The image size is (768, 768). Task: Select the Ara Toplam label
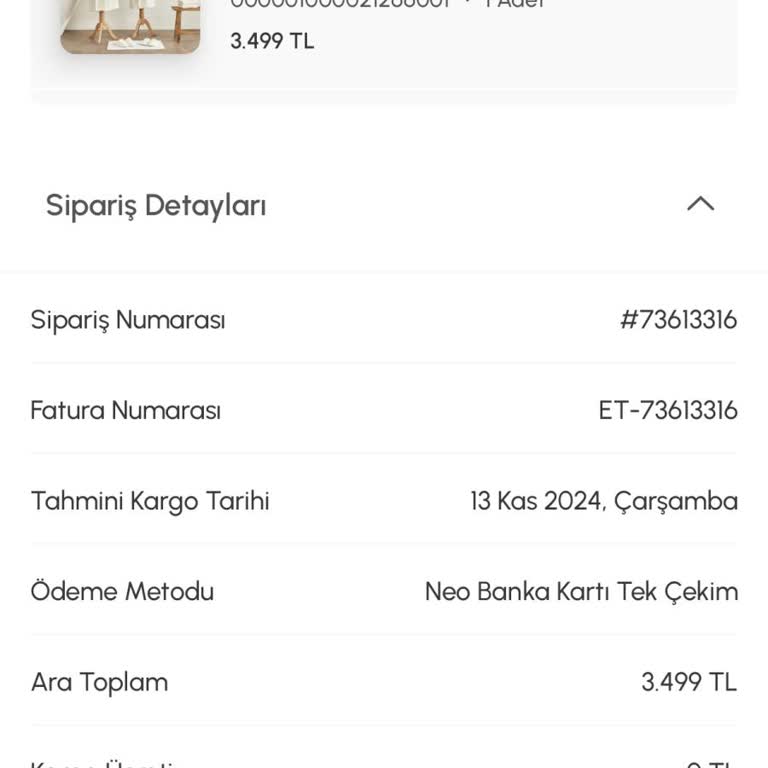click(99, 682)
